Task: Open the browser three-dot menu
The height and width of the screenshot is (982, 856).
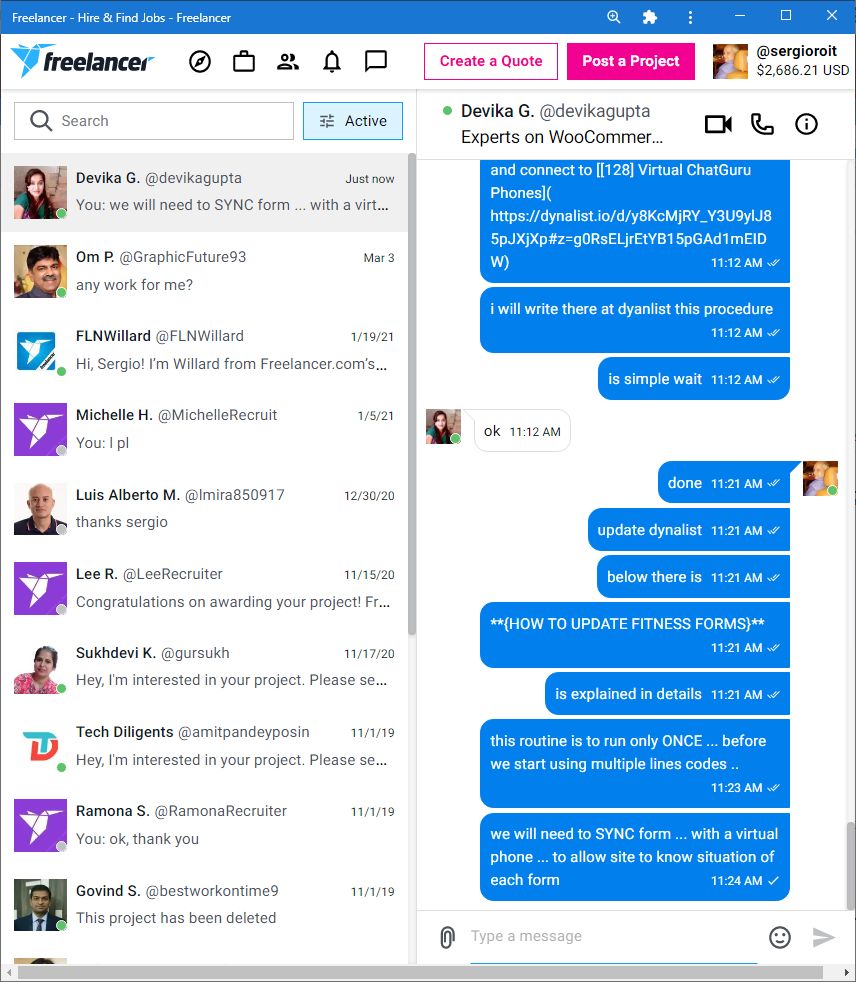Action: (690, 17)
